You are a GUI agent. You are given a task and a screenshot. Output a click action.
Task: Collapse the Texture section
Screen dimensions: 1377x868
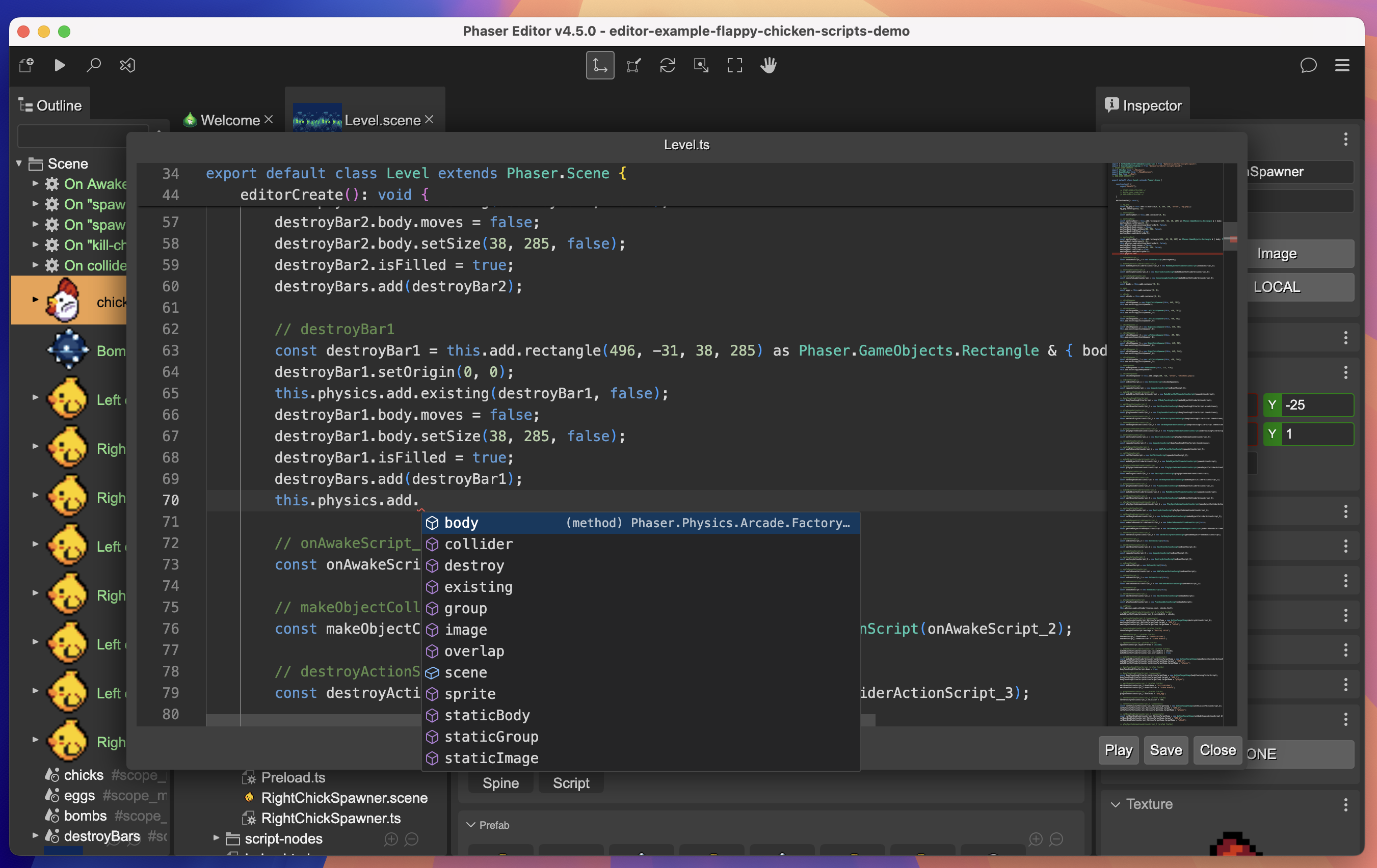pos(1115,804)
